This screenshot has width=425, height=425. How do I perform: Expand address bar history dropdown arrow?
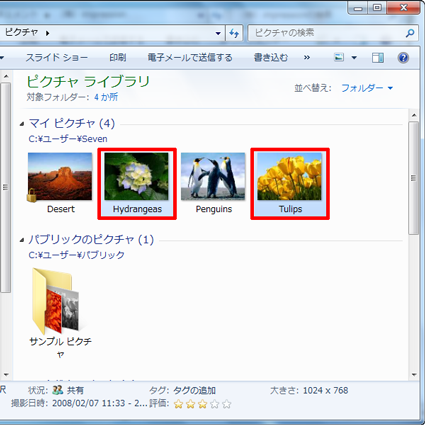(x=218, y=33)
